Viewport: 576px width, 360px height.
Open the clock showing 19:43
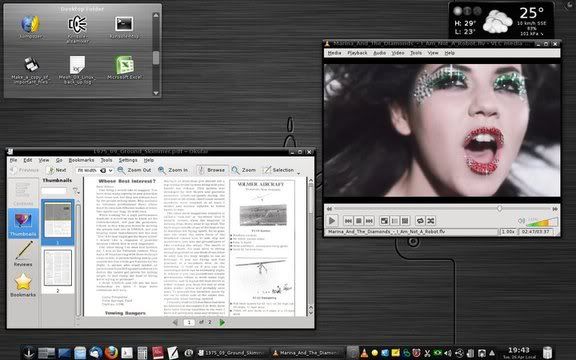(x=519, y=353)
